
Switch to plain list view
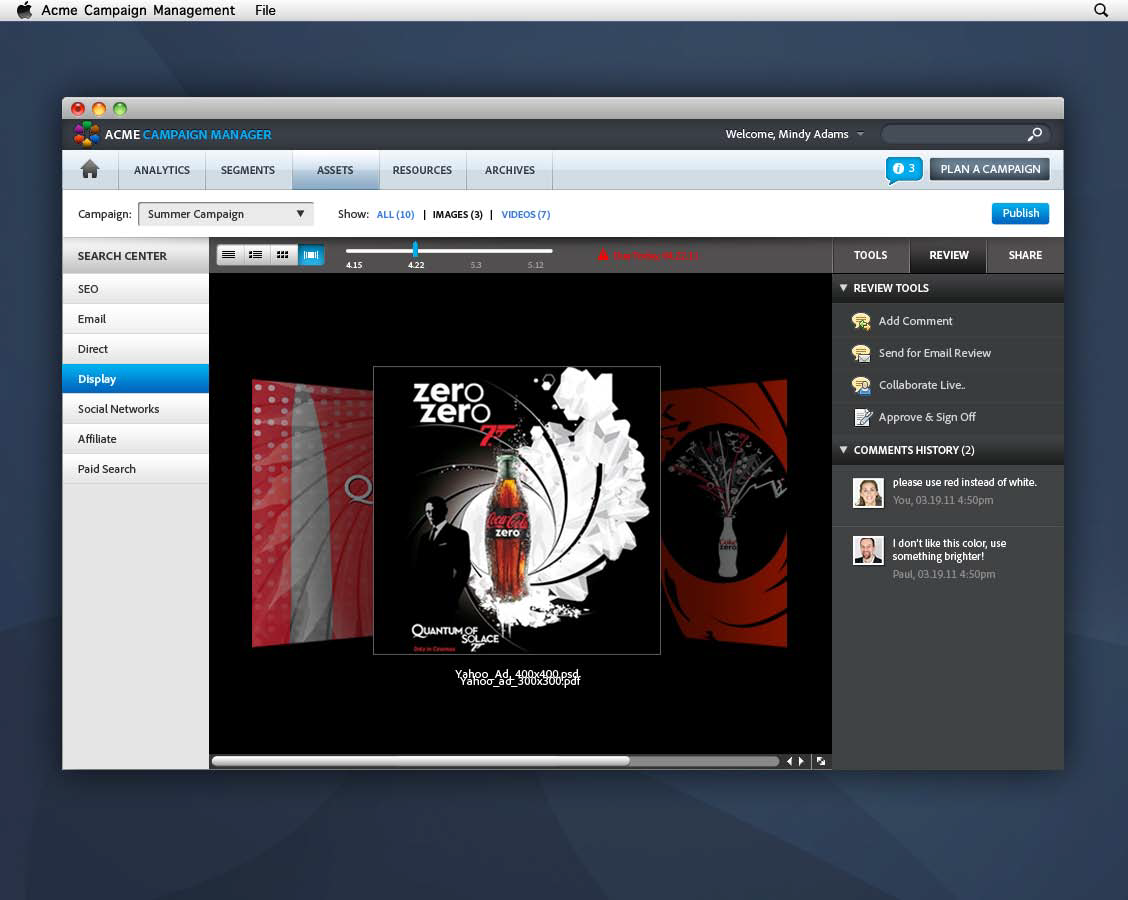pos(229,255)
